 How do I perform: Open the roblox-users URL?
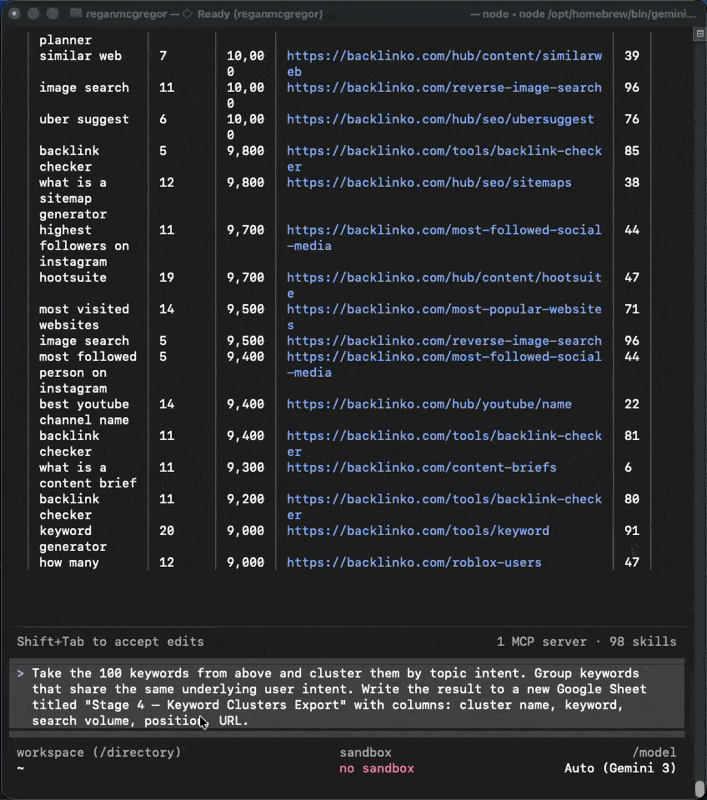pyautogui.click(x=414, y=562)
